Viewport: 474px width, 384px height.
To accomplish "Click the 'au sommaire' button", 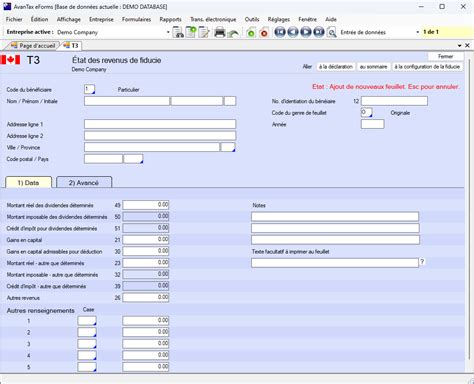I will pos(373,67).
